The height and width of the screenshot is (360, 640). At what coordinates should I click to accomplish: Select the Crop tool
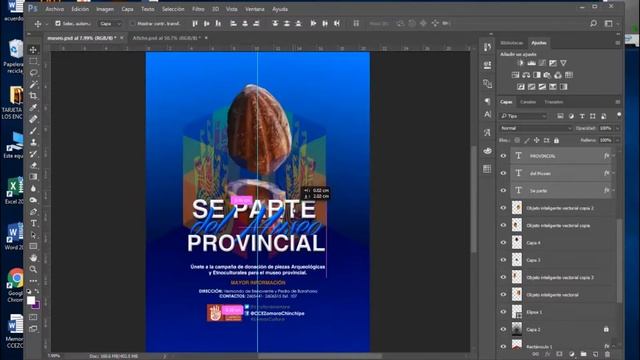(33, 96)
